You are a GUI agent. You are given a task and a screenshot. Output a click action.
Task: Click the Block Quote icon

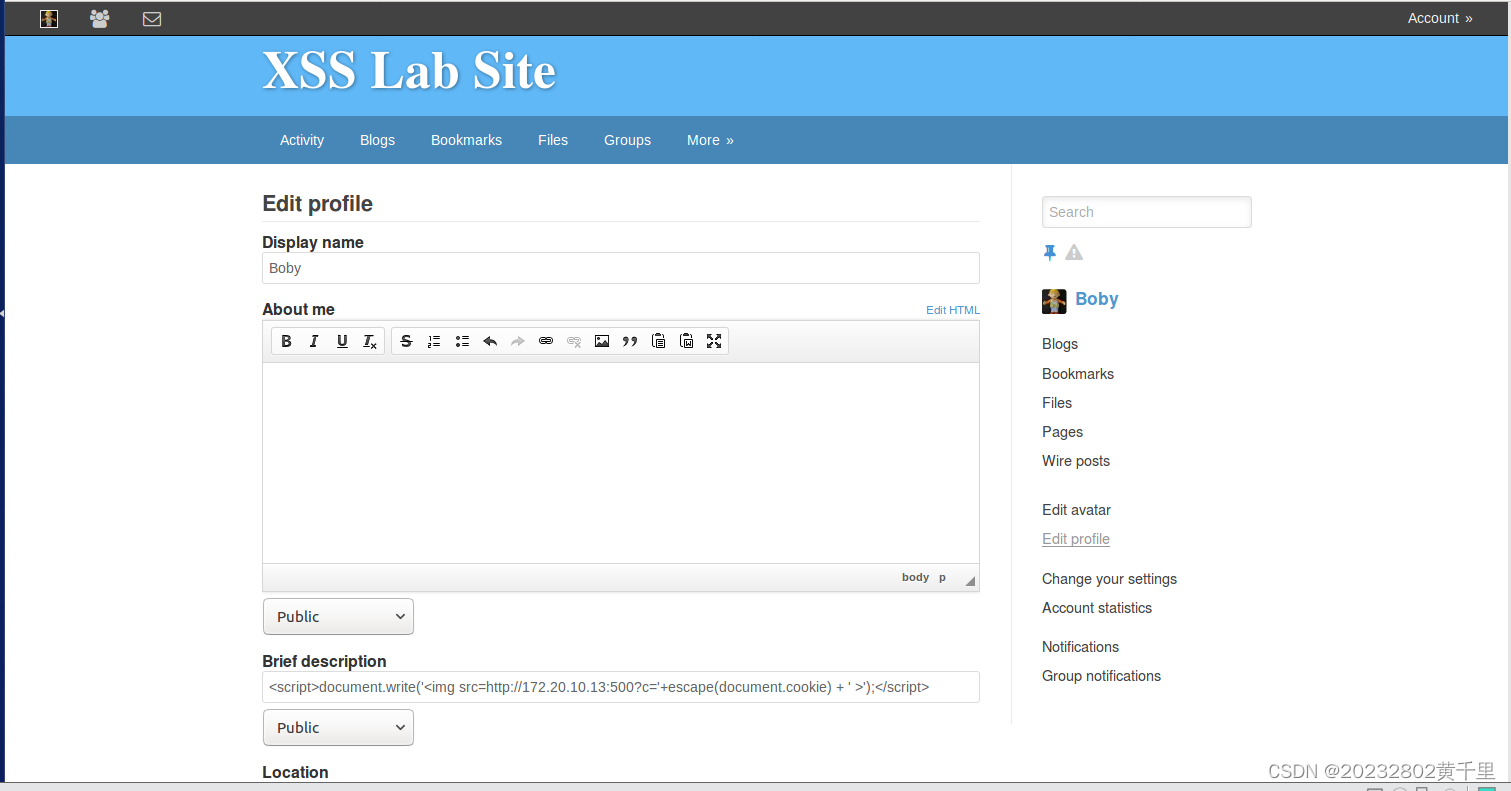point(630,341)
